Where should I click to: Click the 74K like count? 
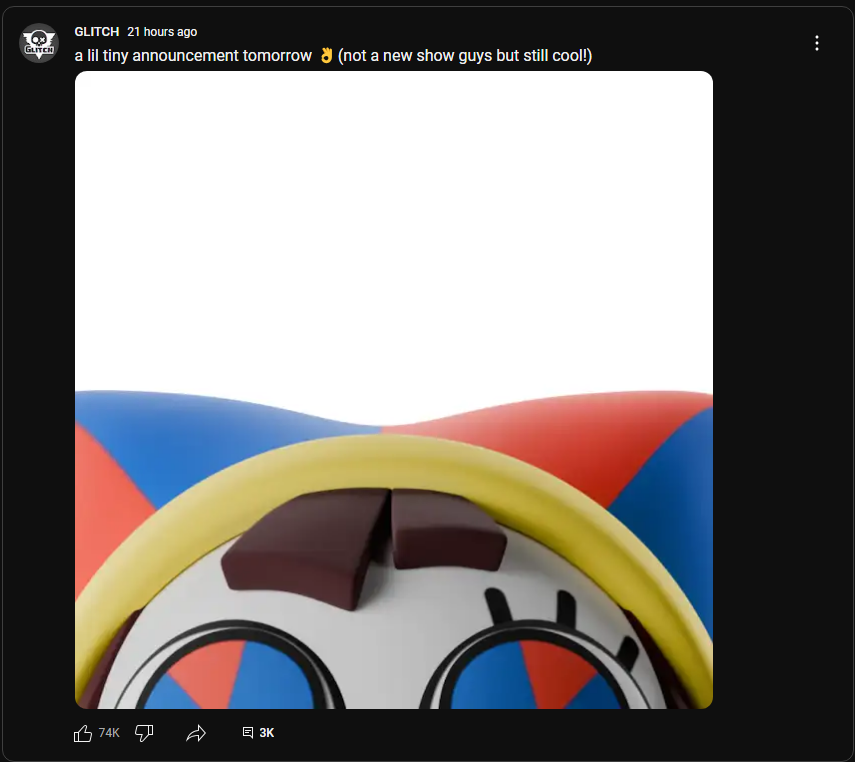[x=109, y=733]
